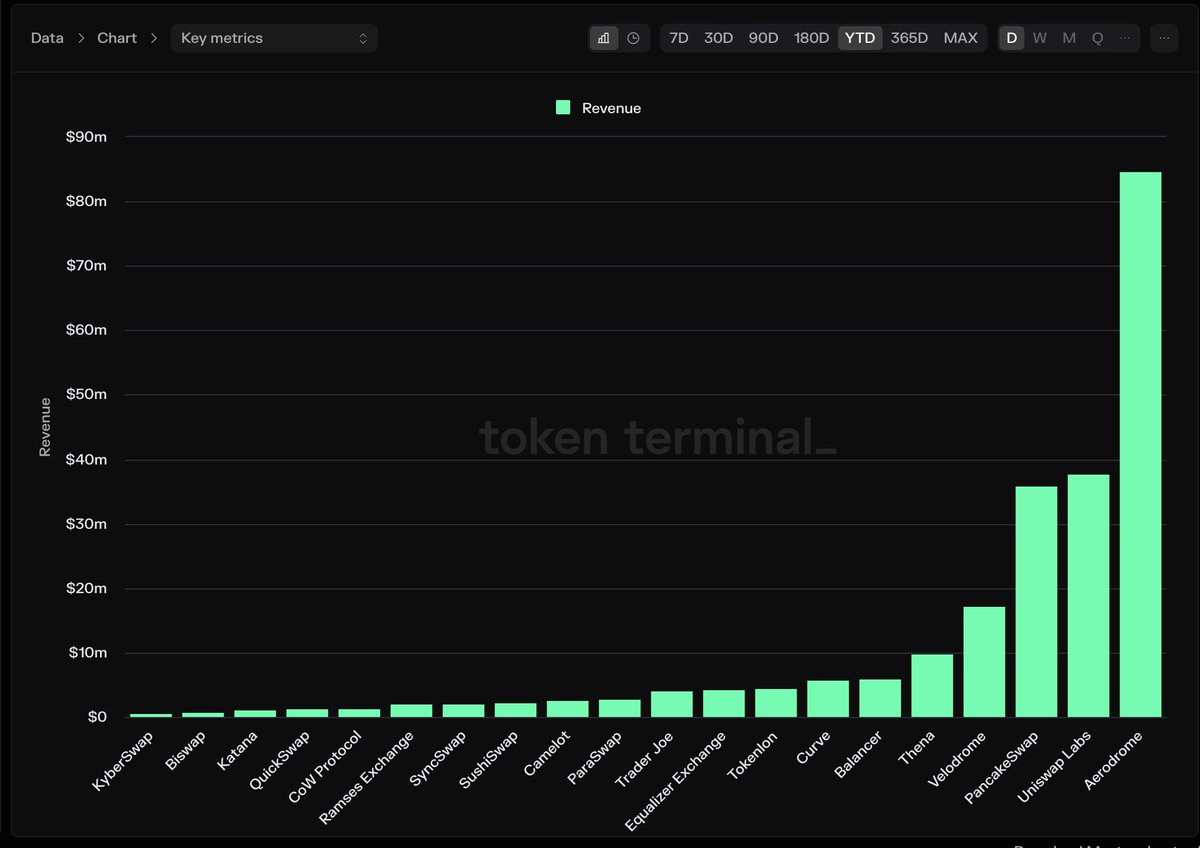The height and width of the screenshot is (848, 1200).
Task: Click the Aerodrome axis label
Action: (1113, 760)
